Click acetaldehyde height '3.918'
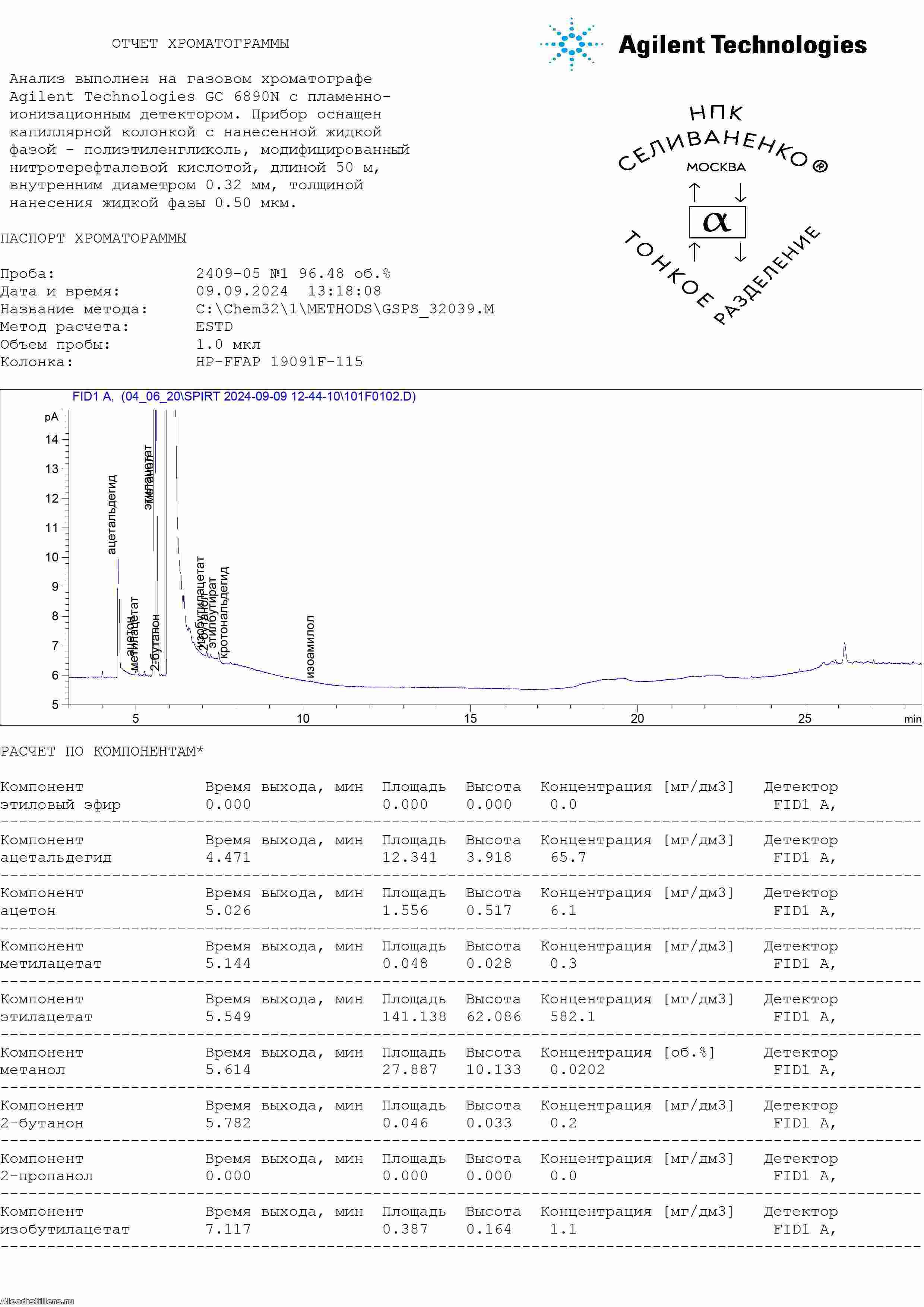This screenshot has width=924, height=1307. click(x=489, y=857)
